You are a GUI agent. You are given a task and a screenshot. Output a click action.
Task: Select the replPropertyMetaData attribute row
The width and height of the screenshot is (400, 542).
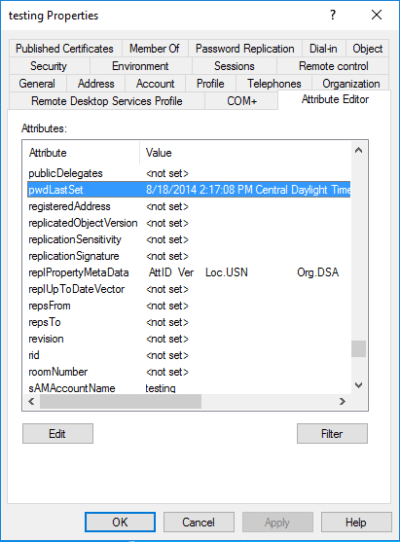[189, 272]
